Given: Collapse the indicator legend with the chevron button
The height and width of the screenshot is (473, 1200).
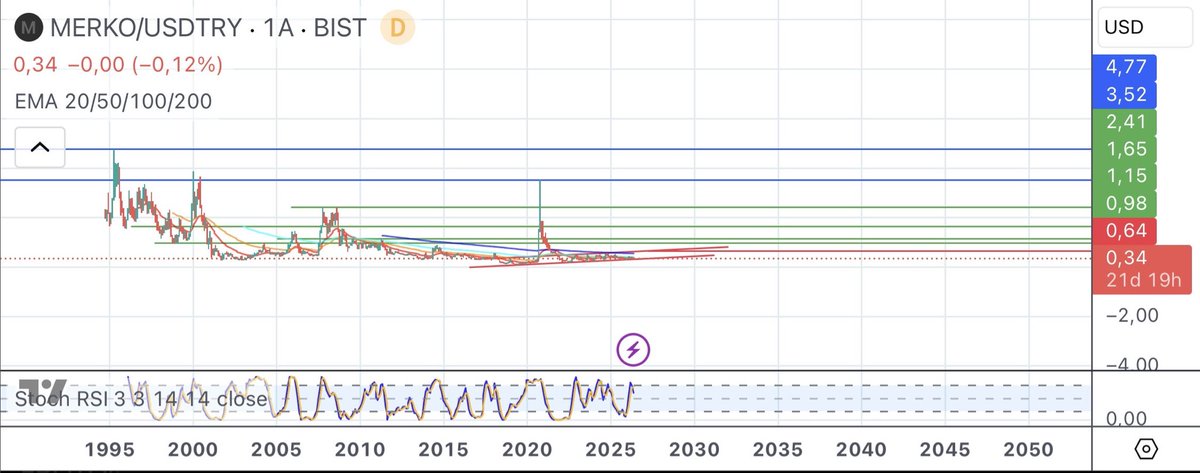Looking at the screenshot, I should (x=39, y=147).
